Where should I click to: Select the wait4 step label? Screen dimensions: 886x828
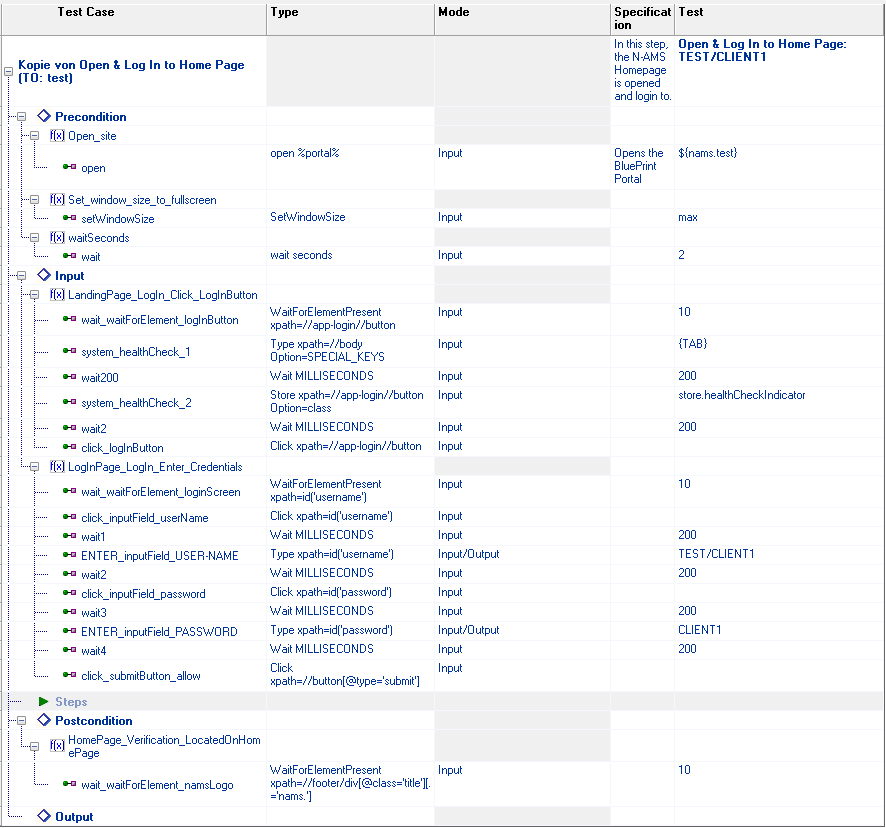coord(94,650)
